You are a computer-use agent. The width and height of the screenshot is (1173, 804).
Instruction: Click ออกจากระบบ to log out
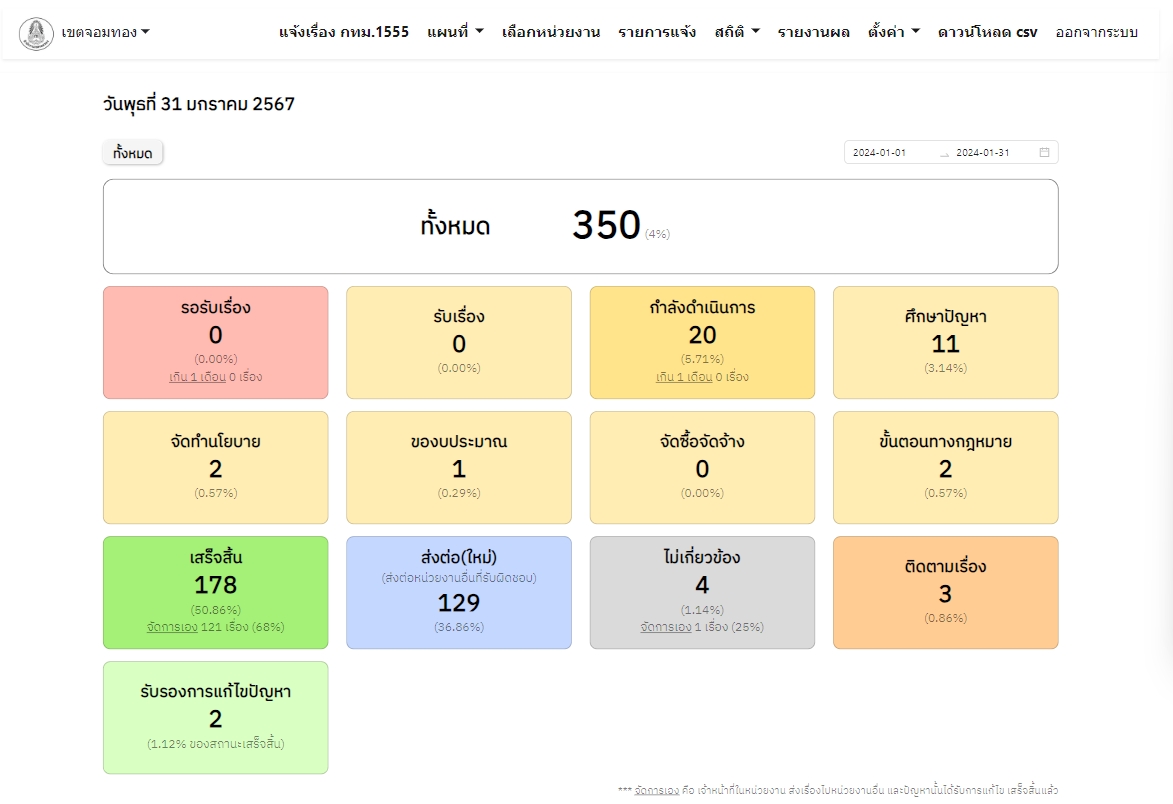[x=1097, y=32]
